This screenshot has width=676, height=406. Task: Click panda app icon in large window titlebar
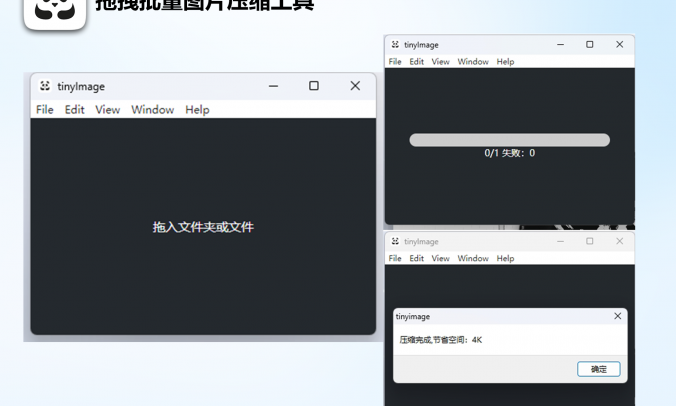[45, 86]
